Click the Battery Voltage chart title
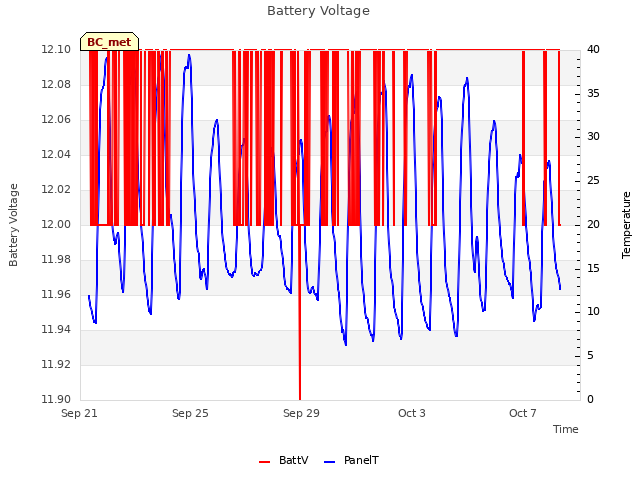 click(x=318, y=11)
